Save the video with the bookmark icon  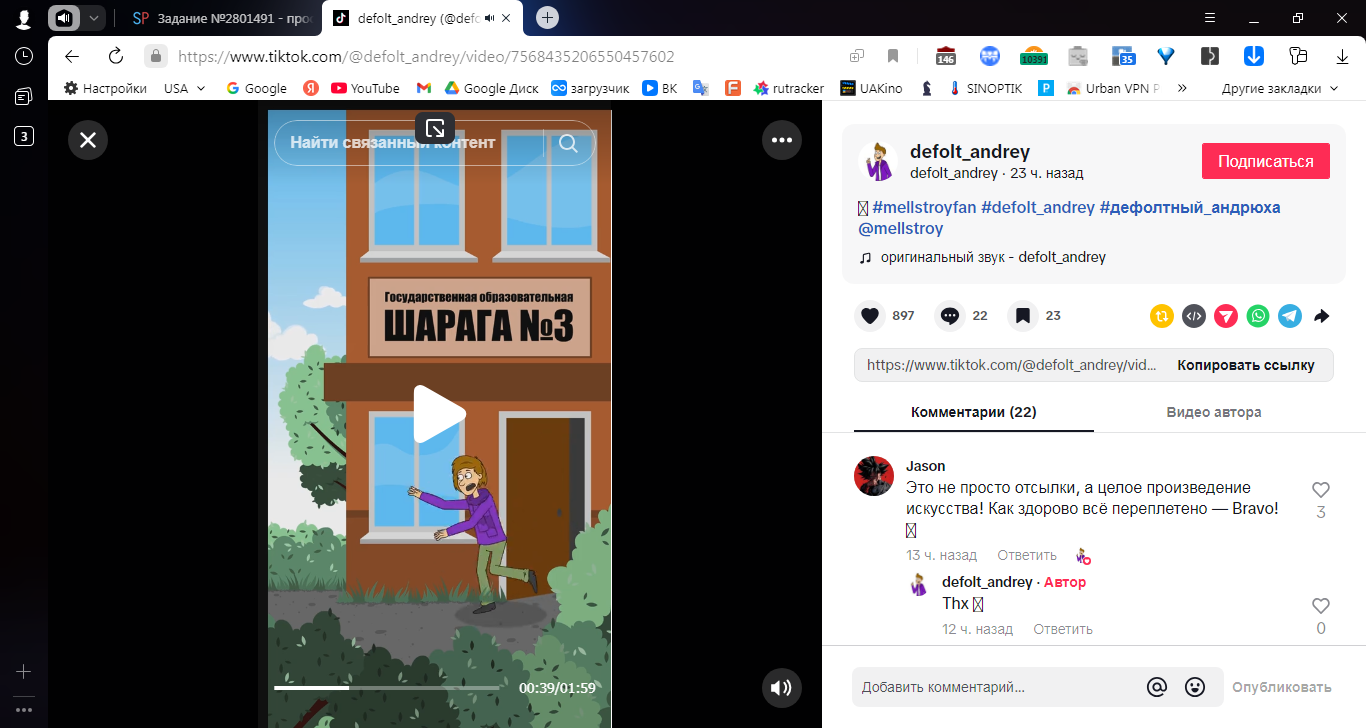click(1022, 316)
